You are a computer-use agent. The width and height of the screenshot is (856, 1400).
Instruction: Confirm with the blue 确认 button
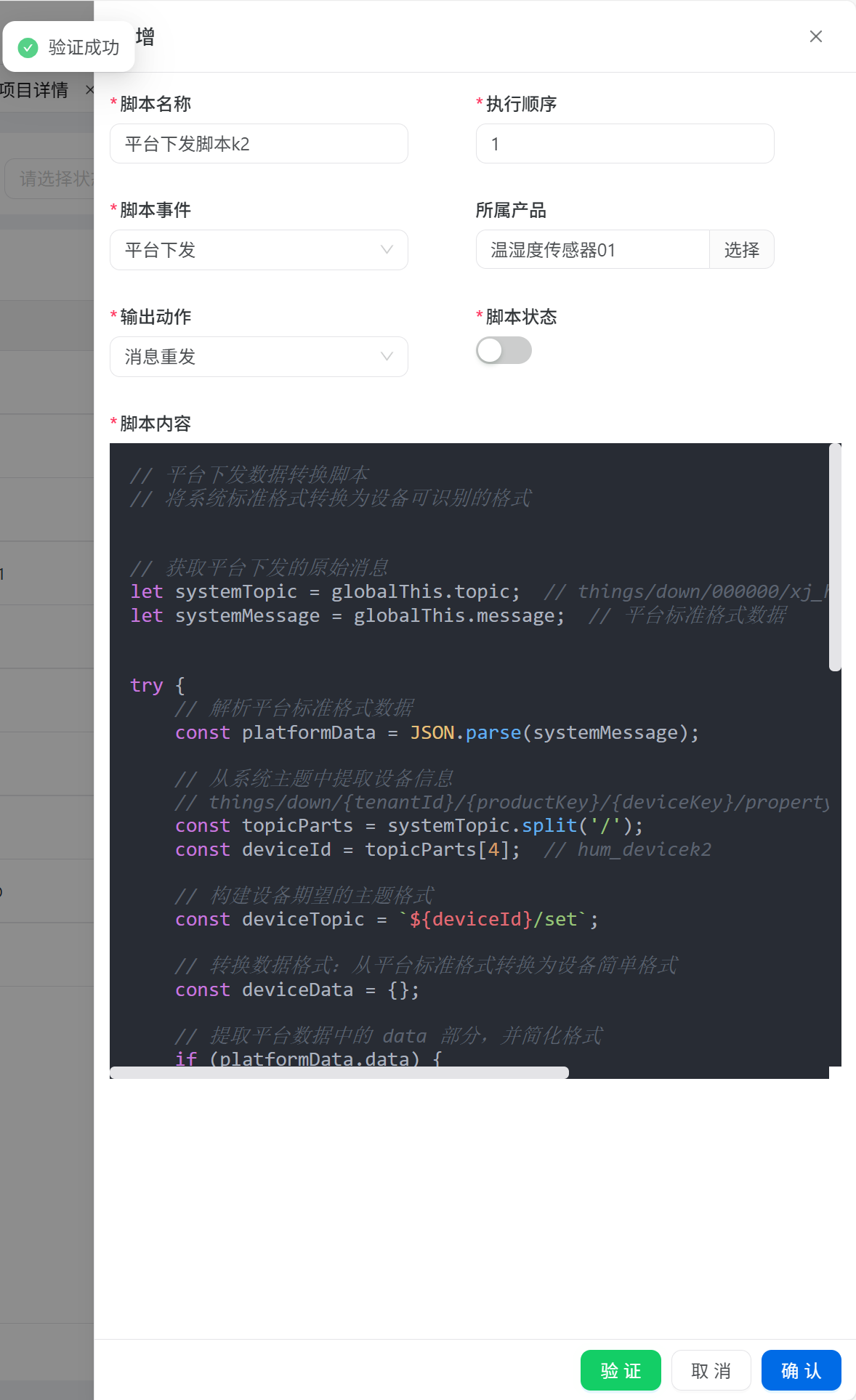[x=800, y=1370]
